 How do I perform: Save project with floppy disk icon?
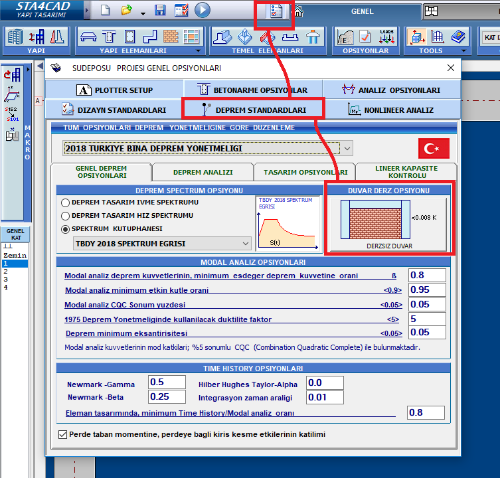[160, 10]
